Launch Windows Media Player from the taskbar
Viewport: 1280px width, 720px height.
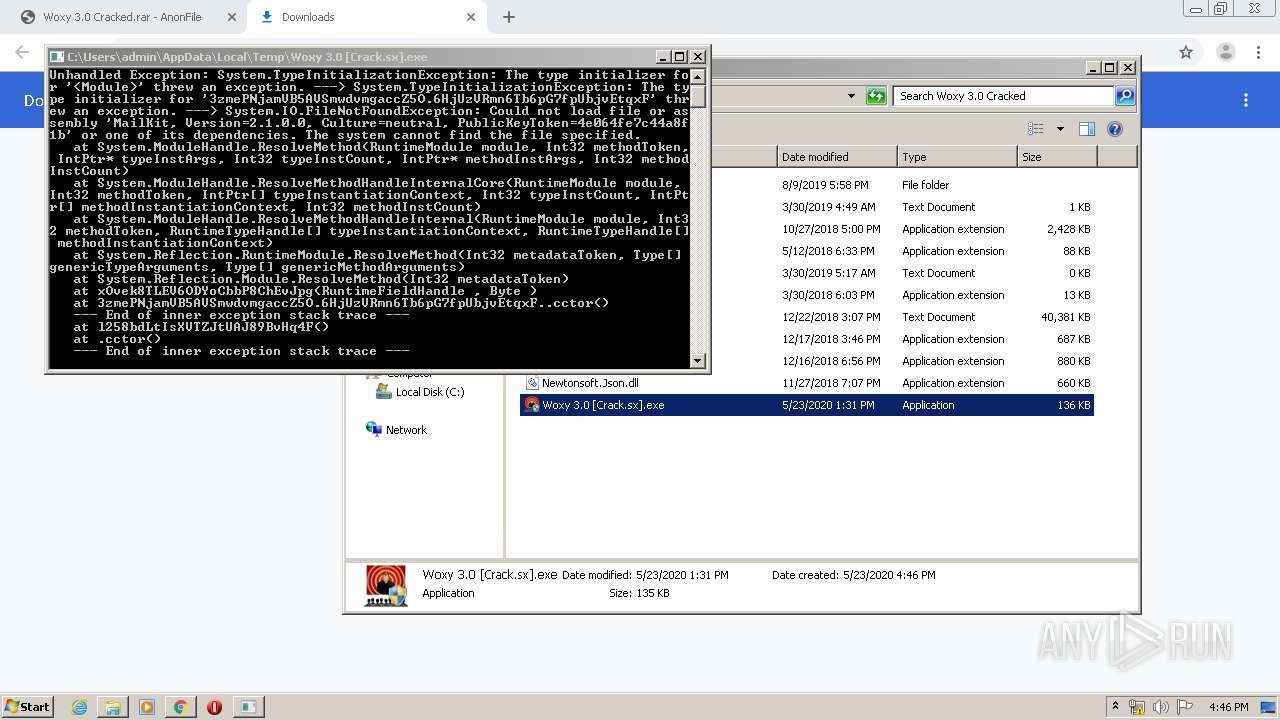(x=147, y=706)
